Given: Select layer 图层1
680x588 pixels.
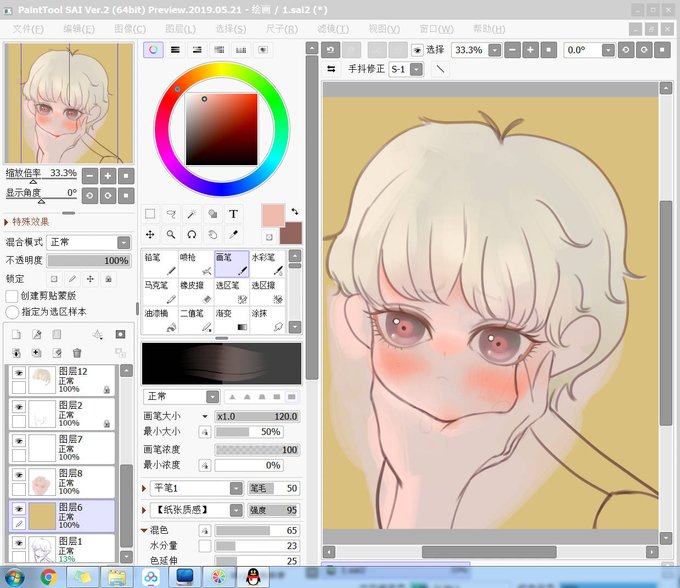Looking at the screenshot, I should (x=62, y=549).
